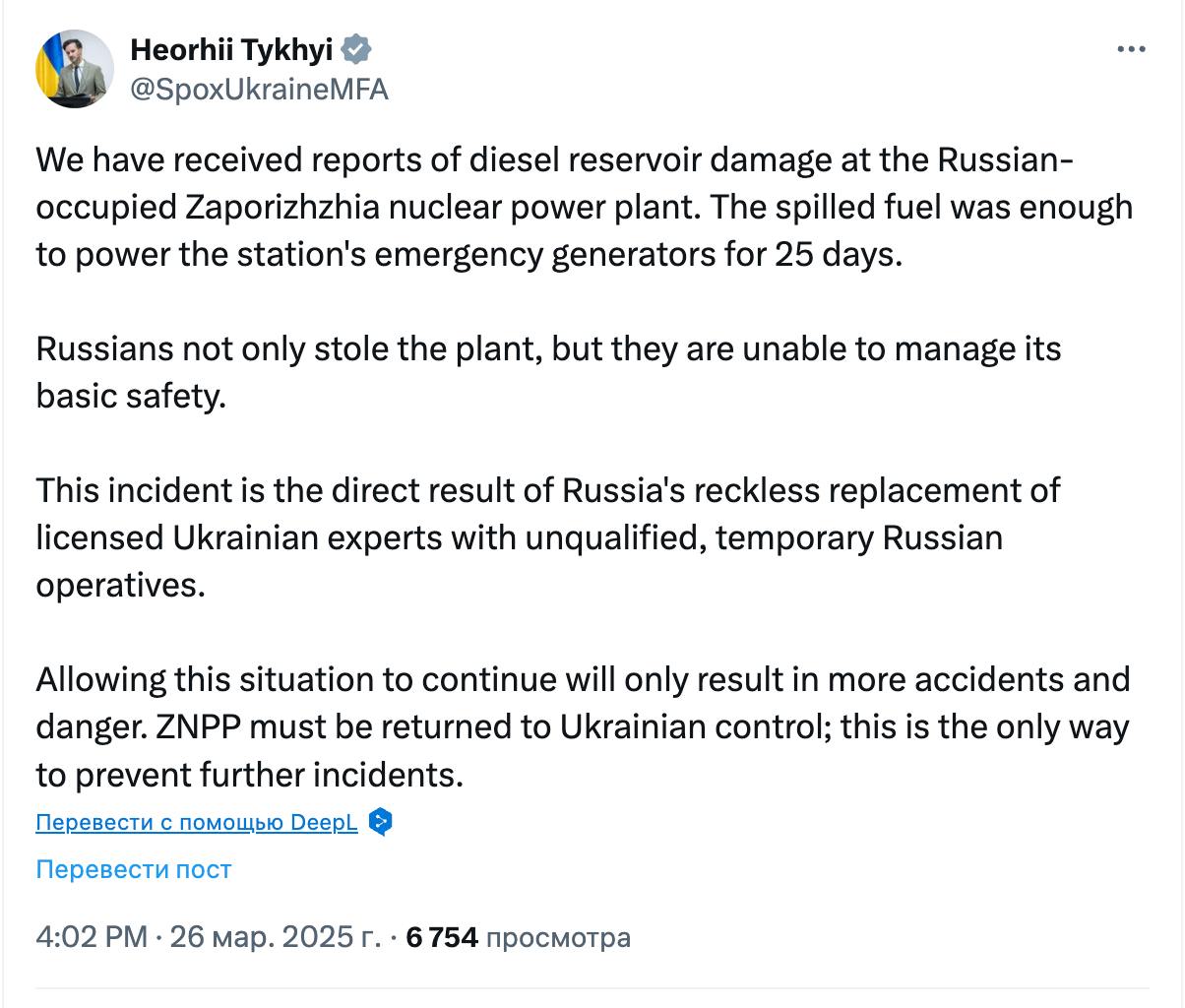Click the word 'operatives' in the tweet
Screen dimensions: 1185x1008
click(x=116, y=585)
